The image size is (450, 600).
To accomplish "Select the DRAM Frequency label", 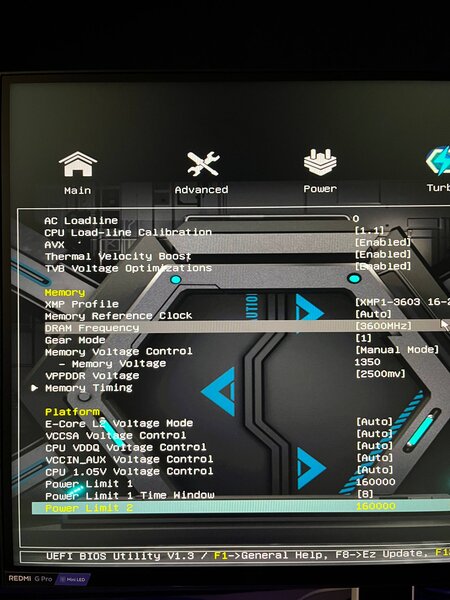I will pos(92,328).
